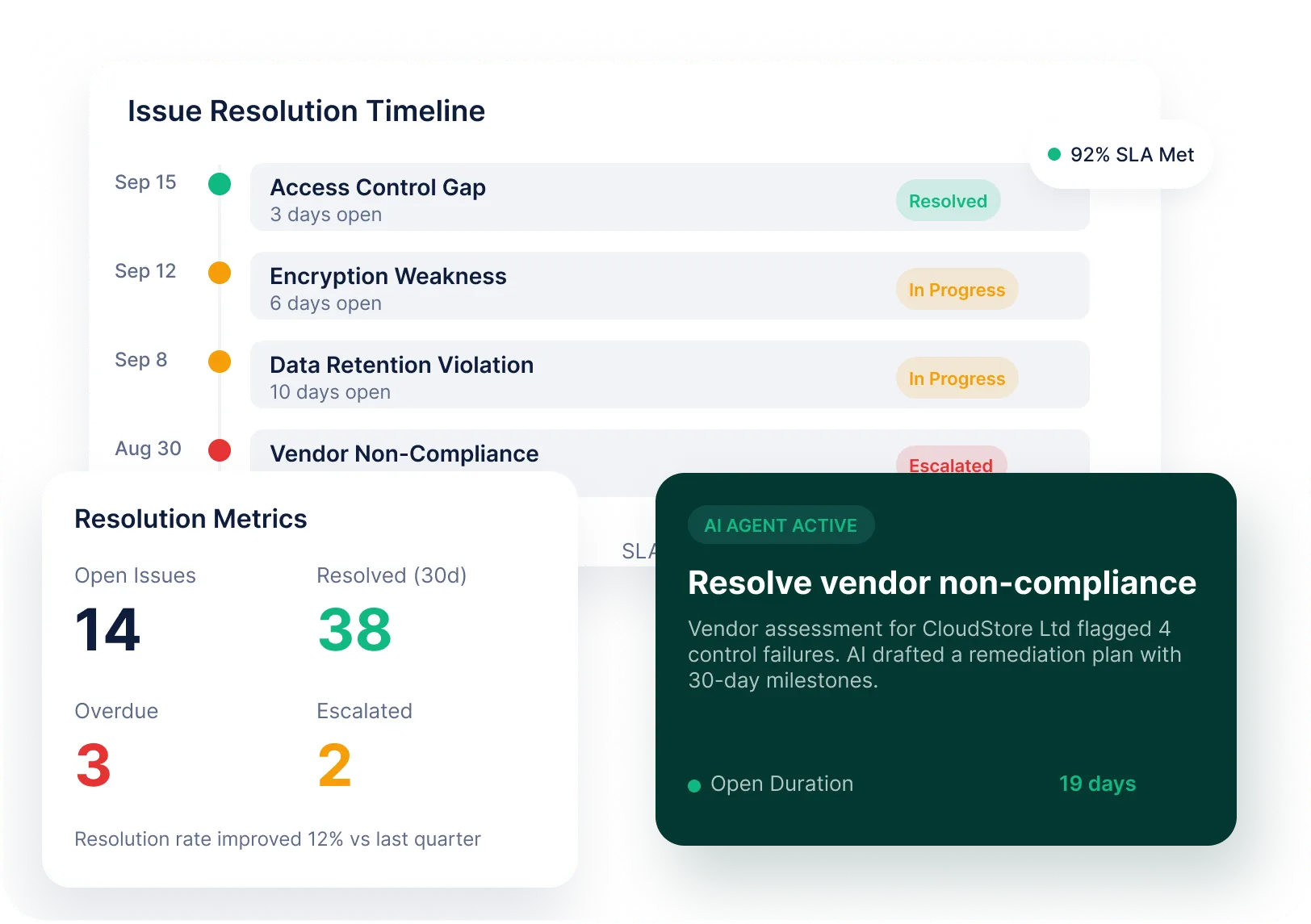The width and height of the screenshot is (1311, 924).
Task: Click the Open Issues value 14
Action: pos(108,630)
